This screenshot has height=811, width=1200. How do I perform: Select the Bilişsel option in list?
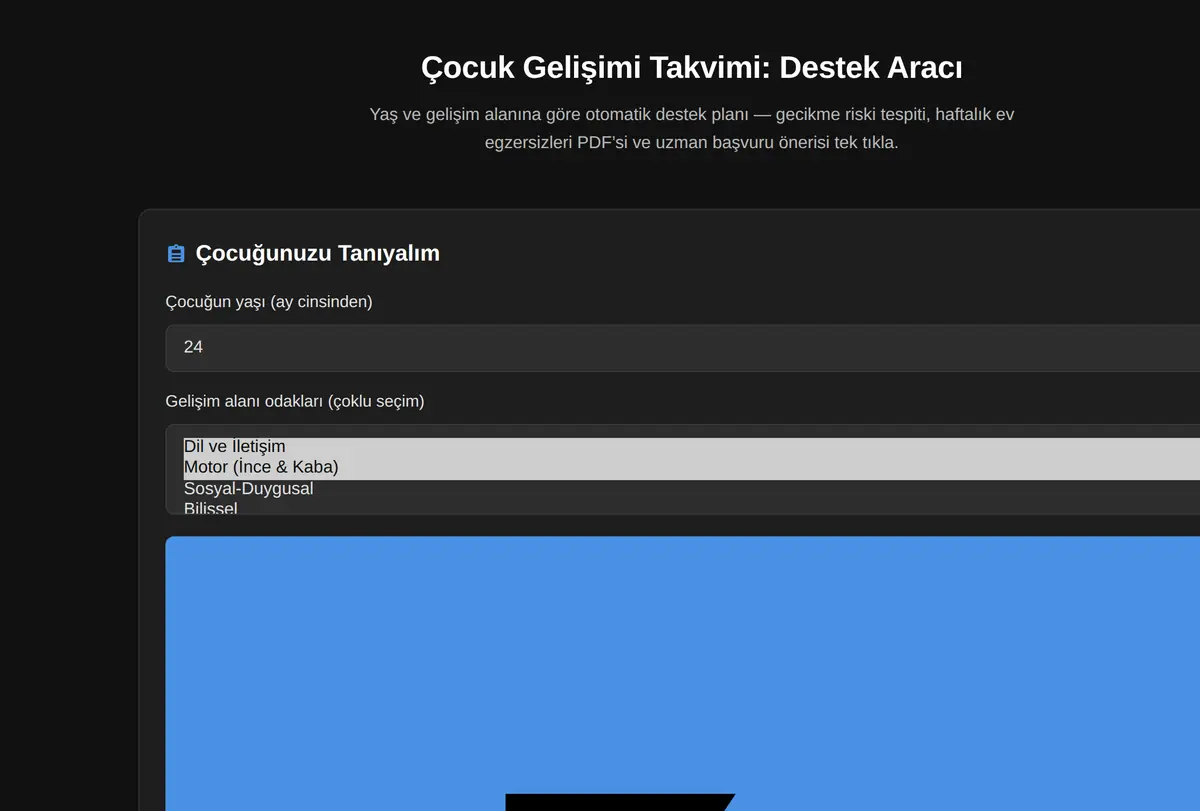[692, 507]
